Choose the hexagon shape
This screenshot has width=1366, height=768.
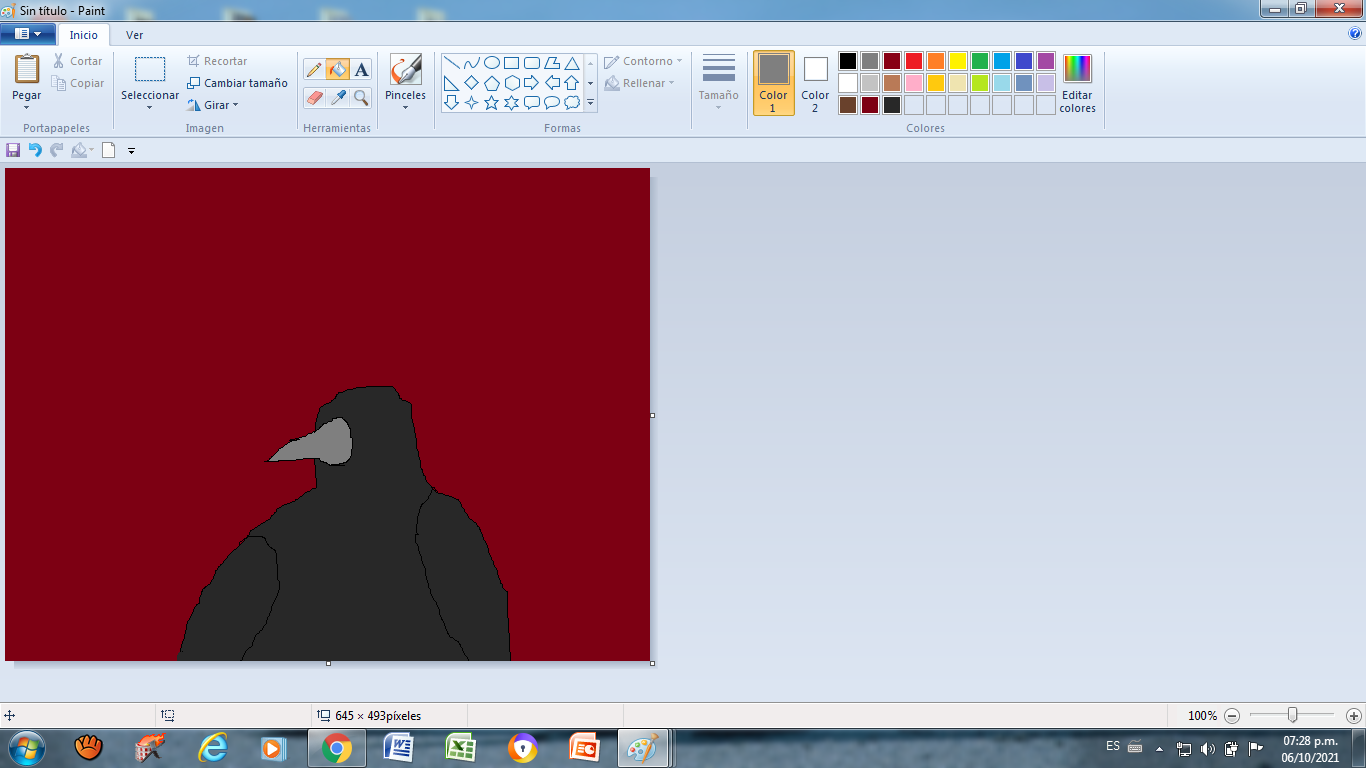coord(511,83)
